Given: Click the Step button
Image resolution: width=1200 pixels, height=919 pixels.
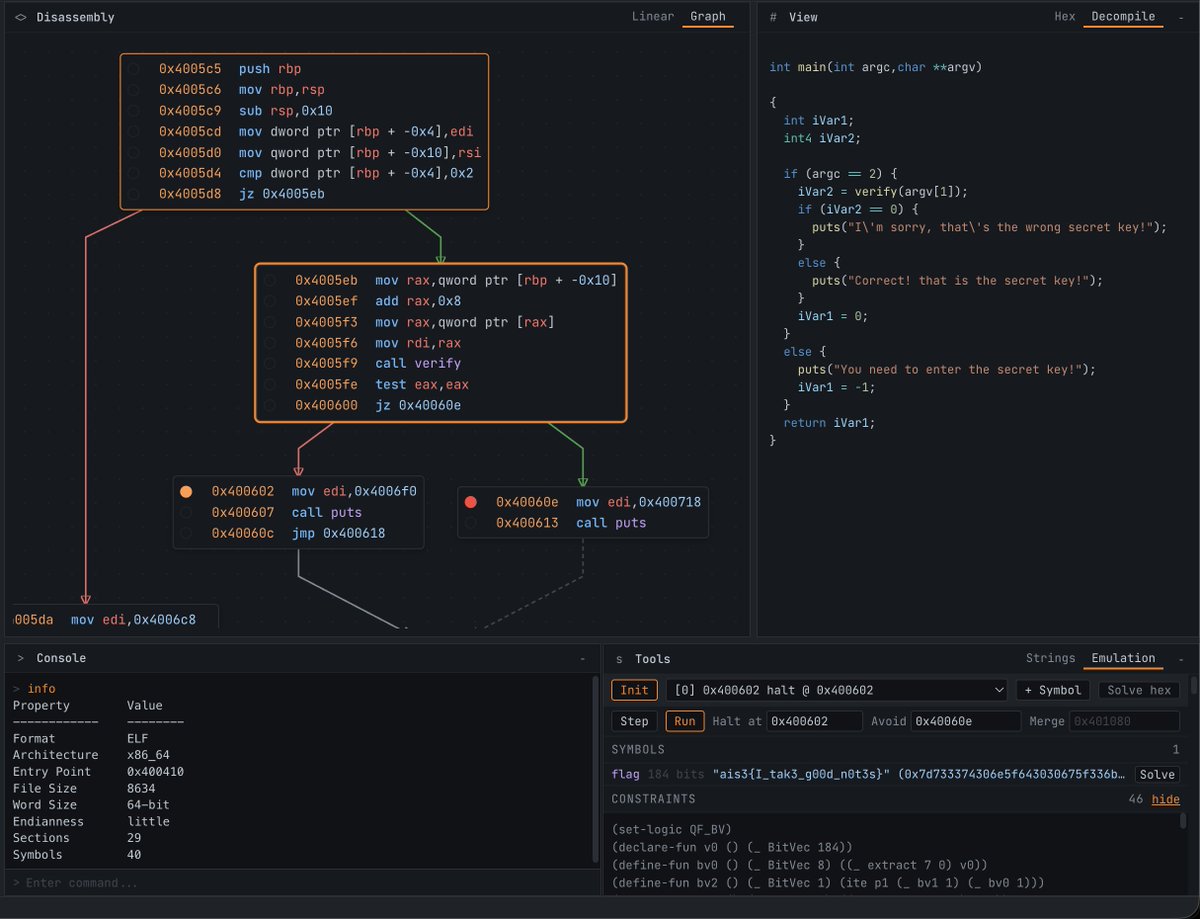Looking at the screenshot, I should pos(635,721).
